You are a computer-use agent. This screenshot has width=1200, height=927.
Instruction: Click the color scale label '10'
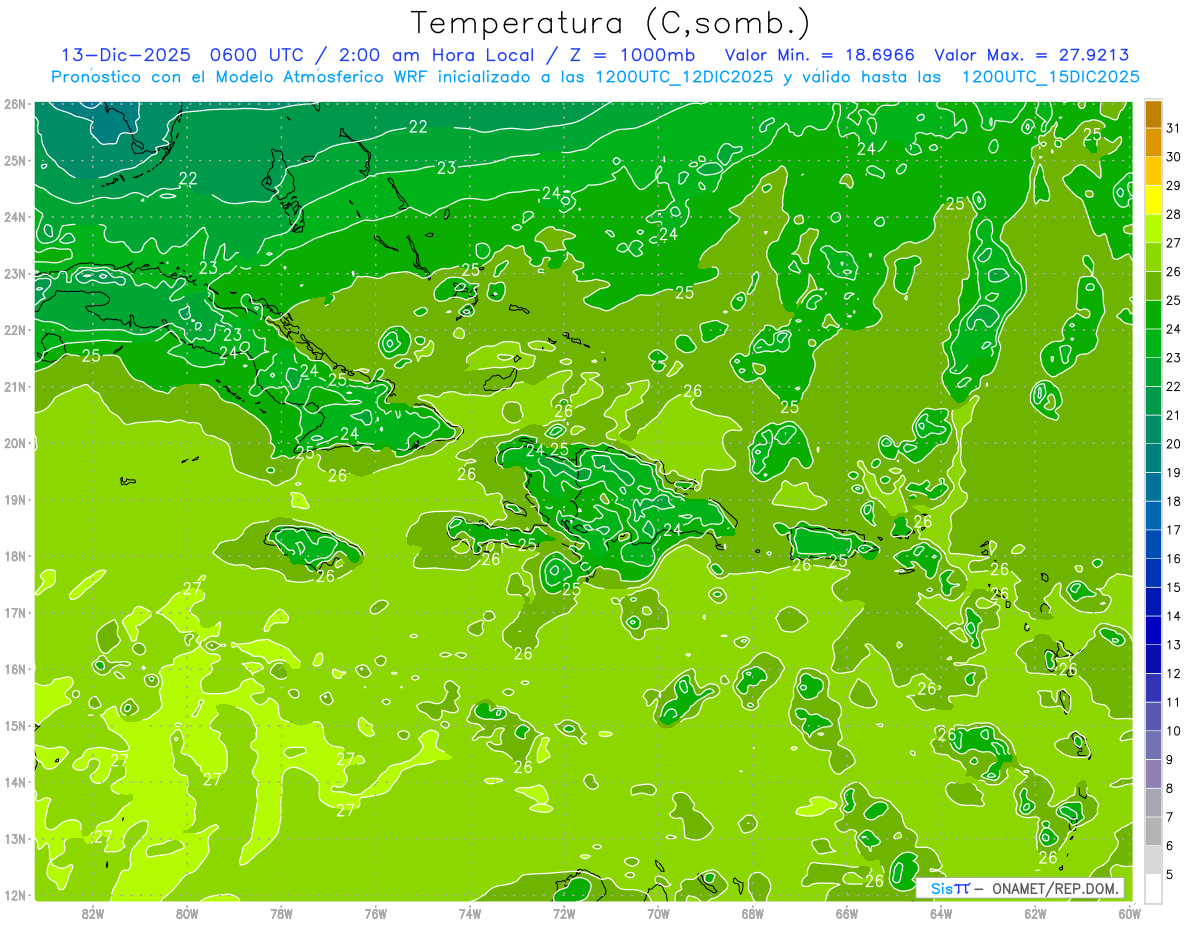1174,731
